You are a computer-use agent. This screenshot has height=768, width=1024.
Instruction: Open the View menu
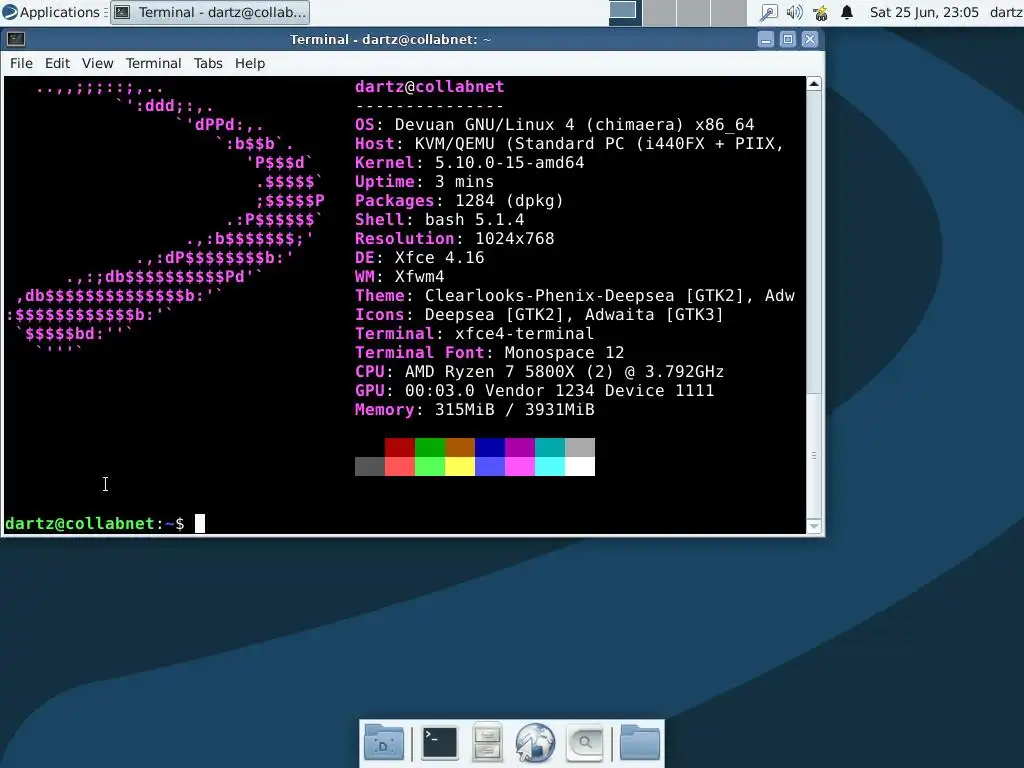click(97, 63)
